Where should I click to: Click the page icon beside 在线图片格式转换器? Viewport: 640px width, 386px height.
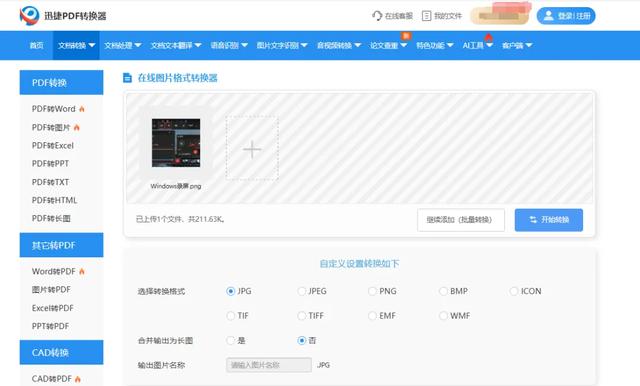click(127, 78)
